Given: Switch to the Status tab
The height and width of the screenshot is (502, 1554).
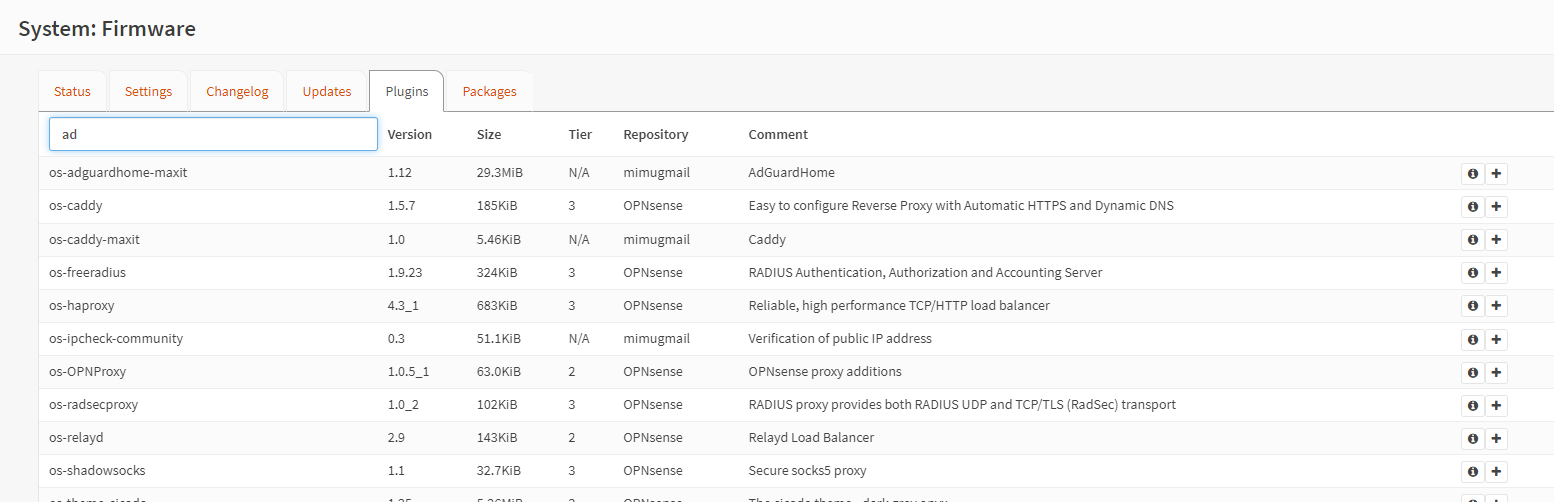Looking at the screenshot, I should tap(72, 92).
